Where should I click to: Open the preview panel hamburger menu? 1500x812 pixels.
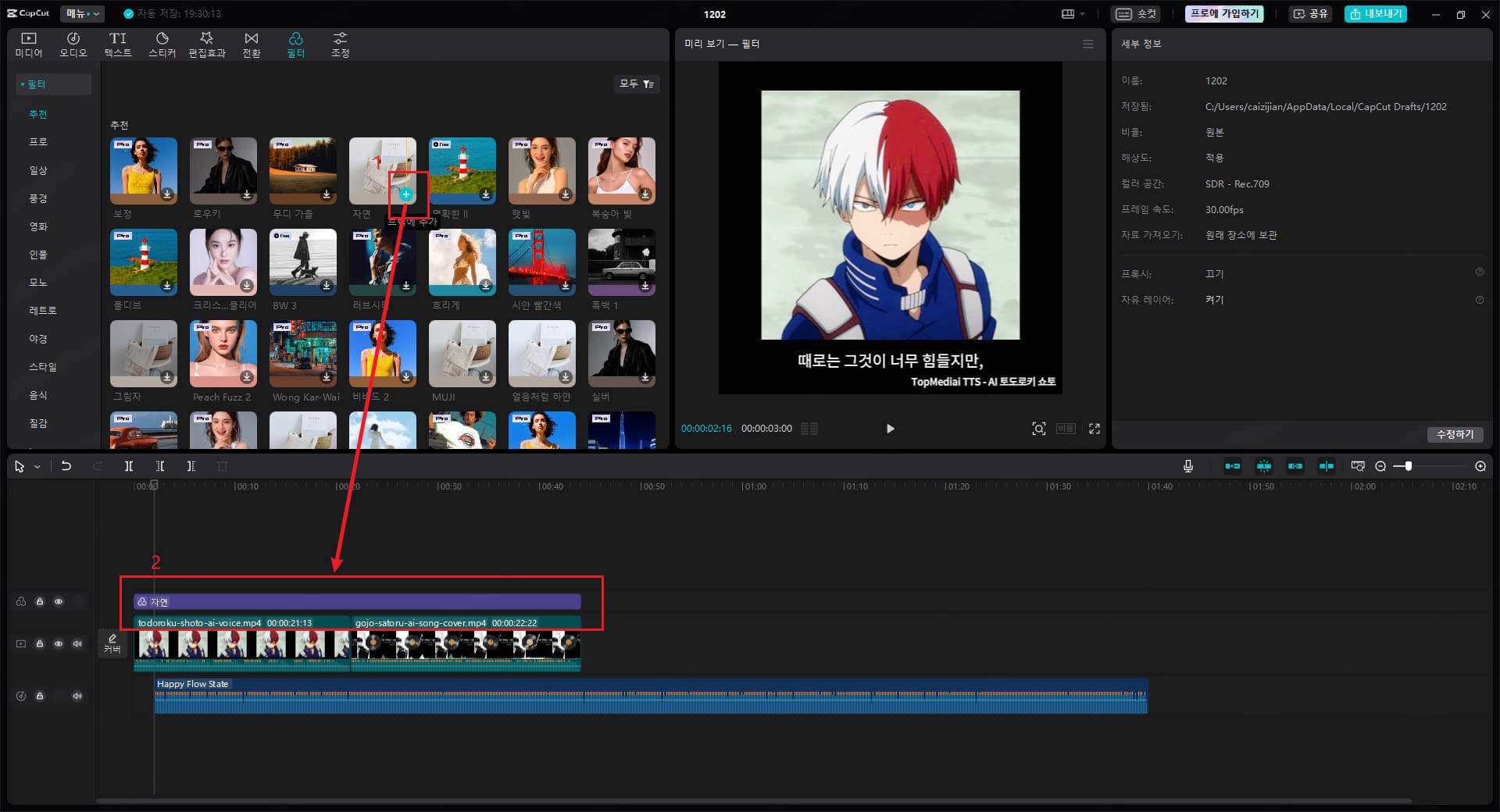click(x=1088, y=44)
